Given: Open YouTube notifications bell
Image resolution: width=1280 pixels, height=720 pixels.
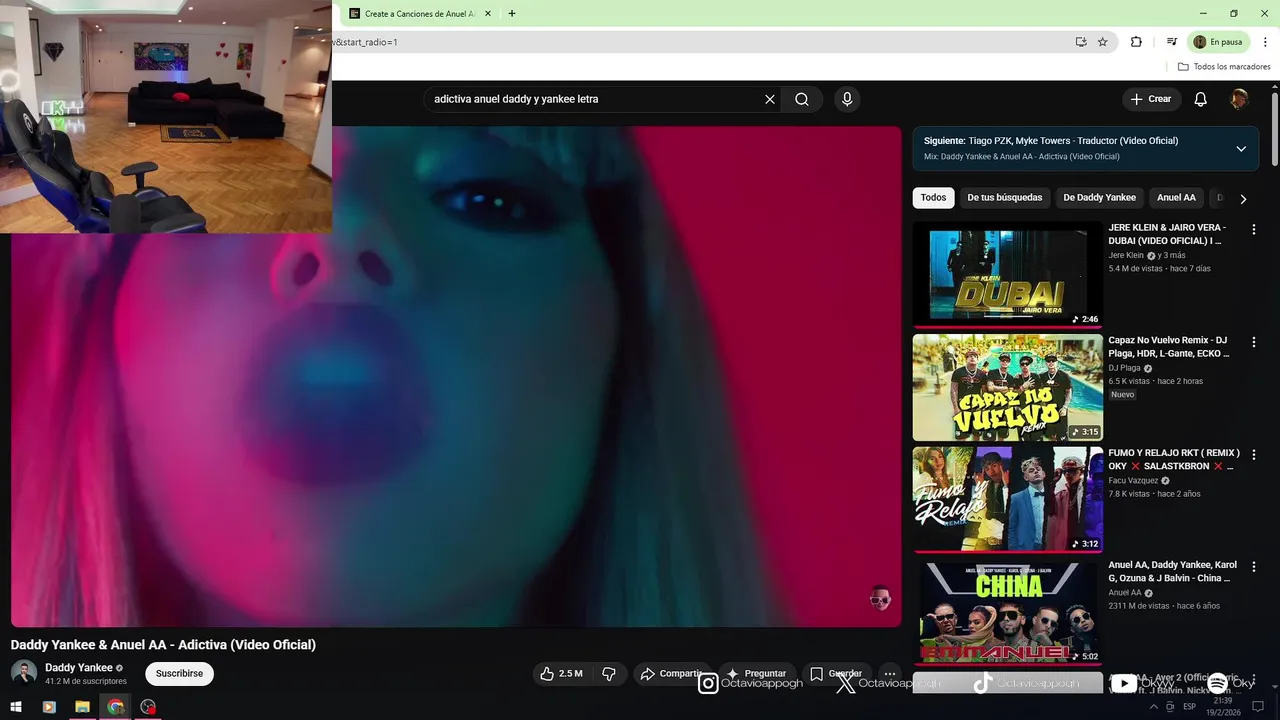Looking at the screenshot, I should 1201,99.
